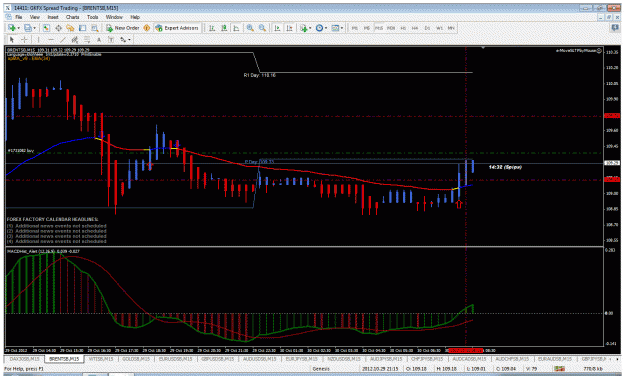Expand the Arrows tool dropdown
This screenshot has width=625, height=376.
click(x=130, y=39)
